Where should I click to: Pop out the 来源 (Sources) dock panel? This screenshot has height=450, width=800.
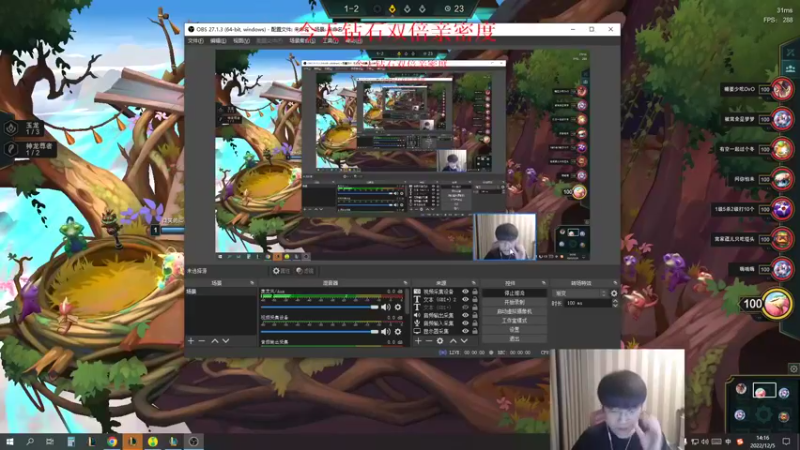474,283
